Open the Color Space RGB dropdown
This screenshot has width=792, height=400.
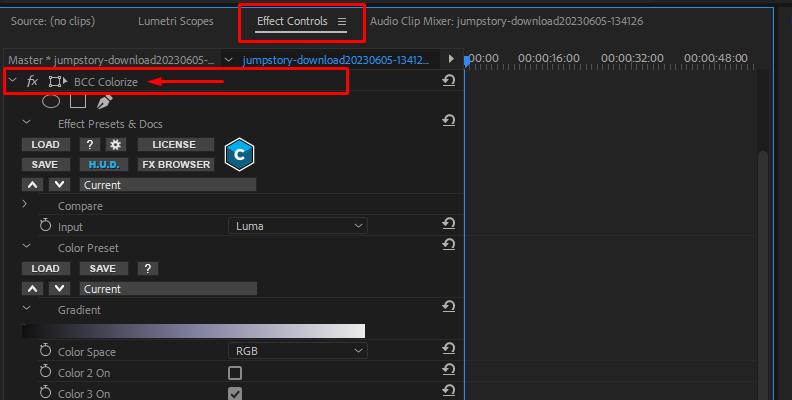coord(298,351)
